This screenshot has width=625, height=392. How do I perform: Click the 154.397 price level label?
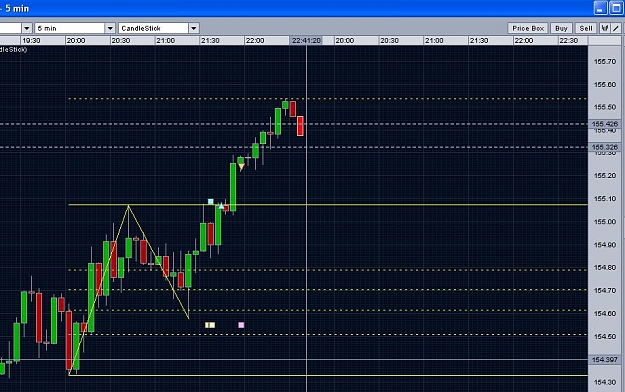point(604,360)
